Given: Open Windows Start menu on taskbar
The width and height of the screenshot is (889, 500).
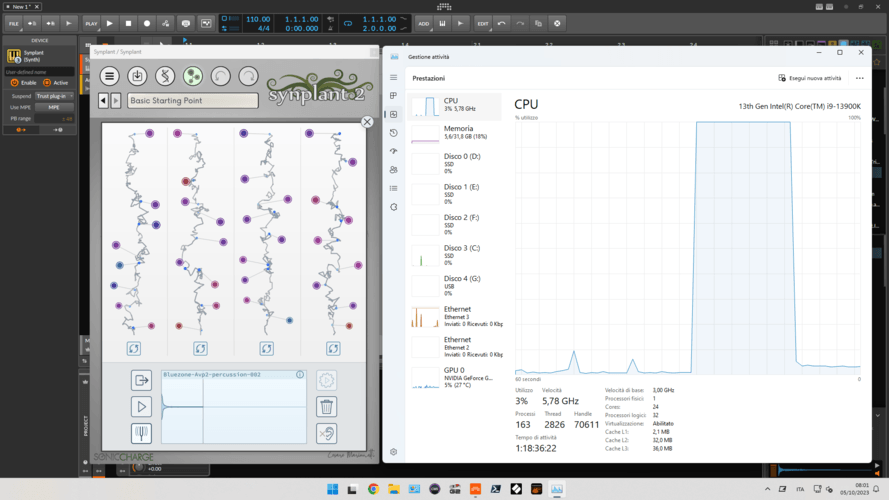Looking at the screenshot, I should pyautogui.click(x=333, y=489).
